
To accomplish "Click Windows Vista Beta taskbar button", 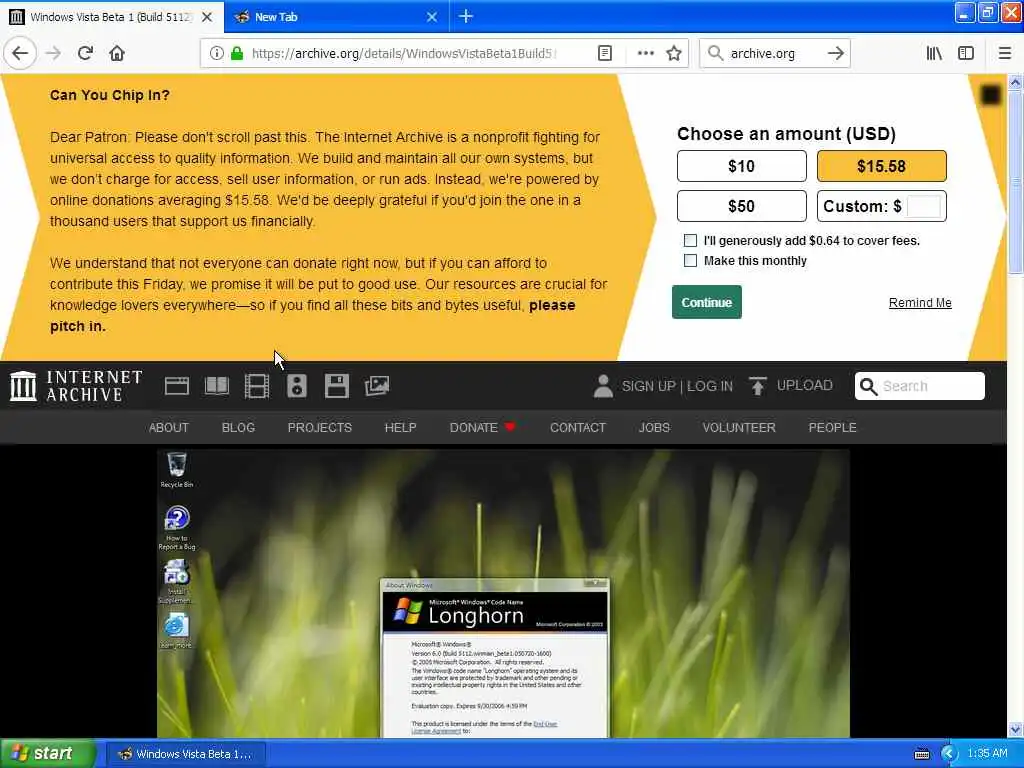I will [185, 754].
